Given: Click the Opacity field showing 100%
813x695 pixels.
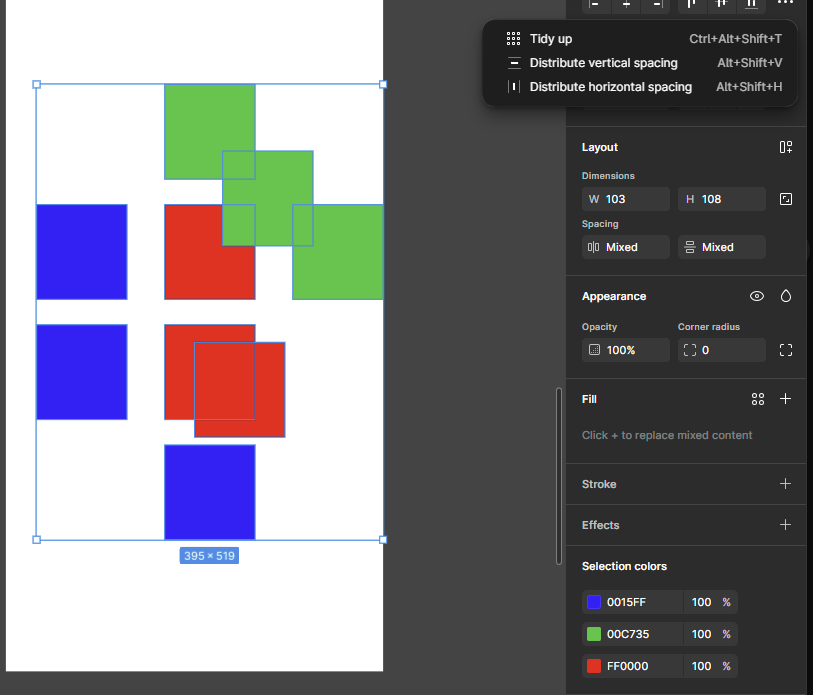Looking at the screenshot, I should click(626, 350).
